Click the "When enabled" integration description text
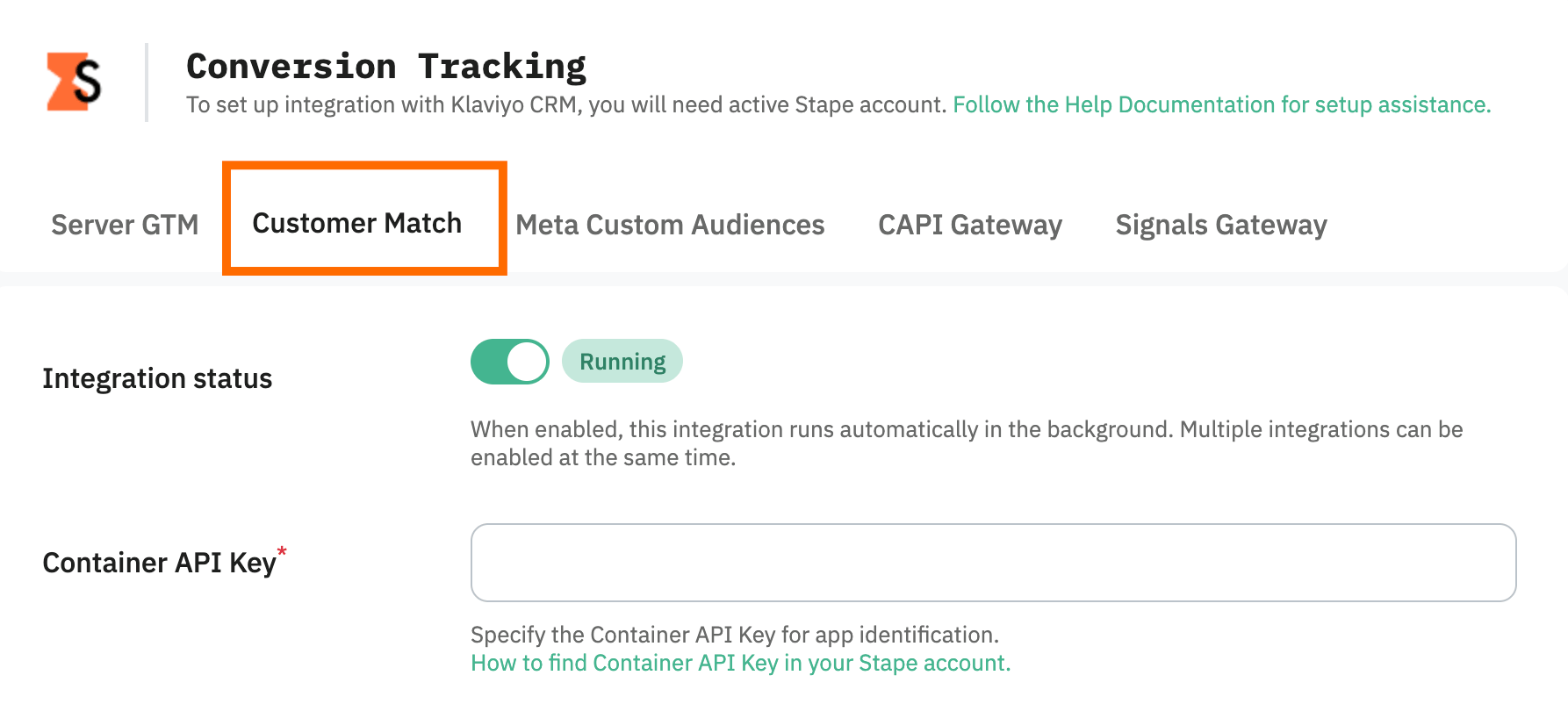The height and width of the screenshot is (704, 1568). tap(967, 443)
